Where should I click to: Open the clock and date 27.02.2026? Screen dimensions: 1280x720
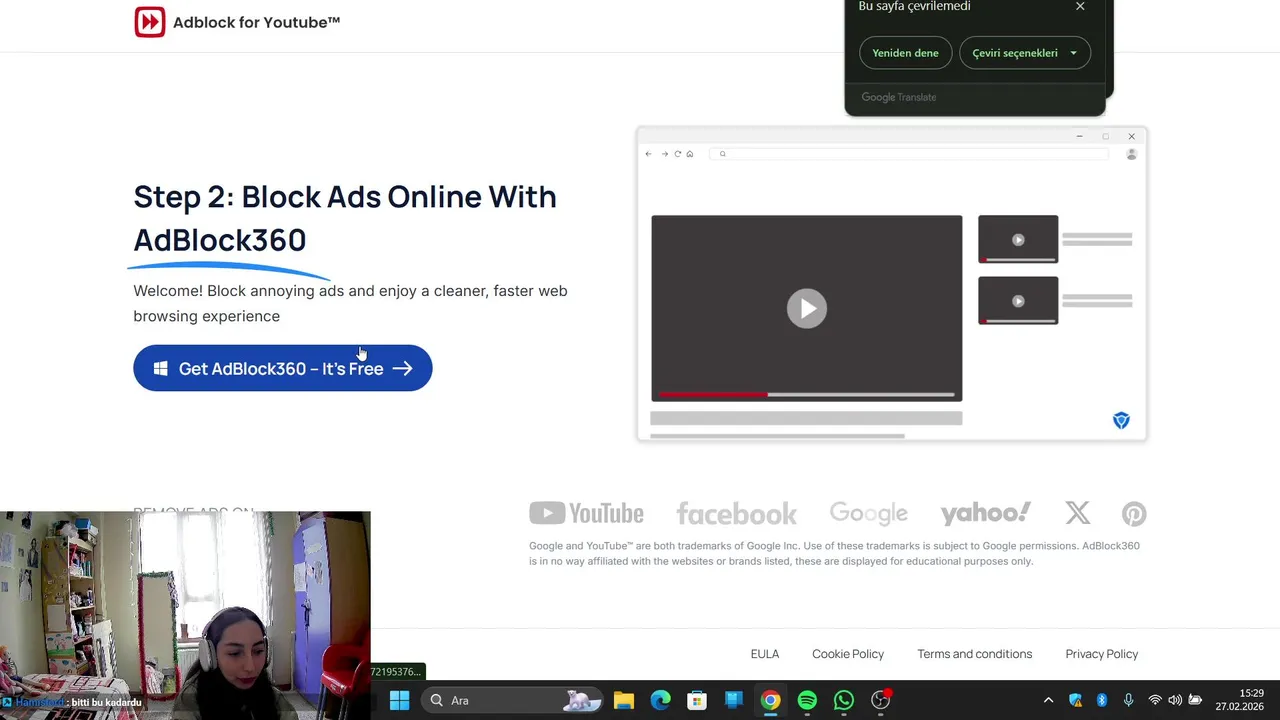(x=1240, y=700)
